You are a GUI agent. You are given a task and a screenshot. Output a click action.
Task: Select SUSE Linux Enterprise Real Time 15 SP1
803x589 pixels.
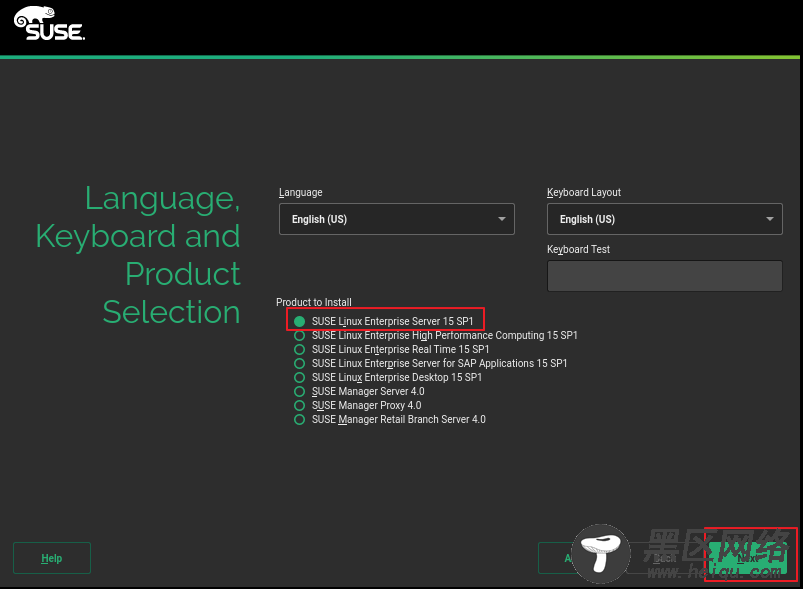coord(391,349)
